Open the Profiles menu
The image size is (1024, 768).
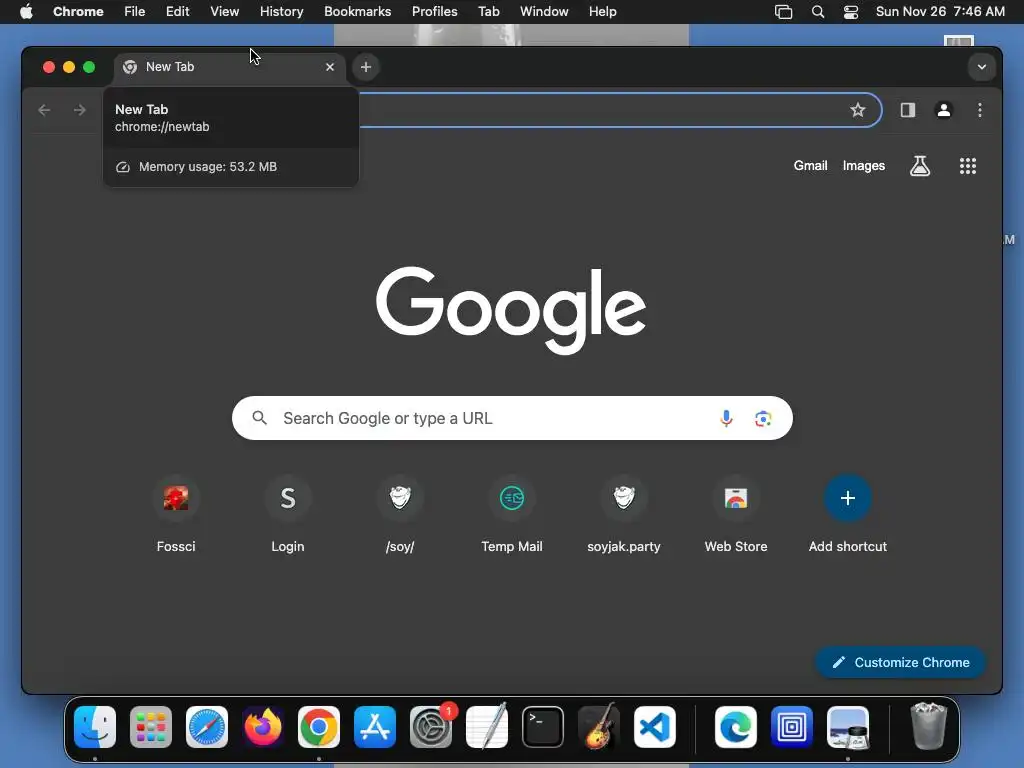[x=434, y=12]
